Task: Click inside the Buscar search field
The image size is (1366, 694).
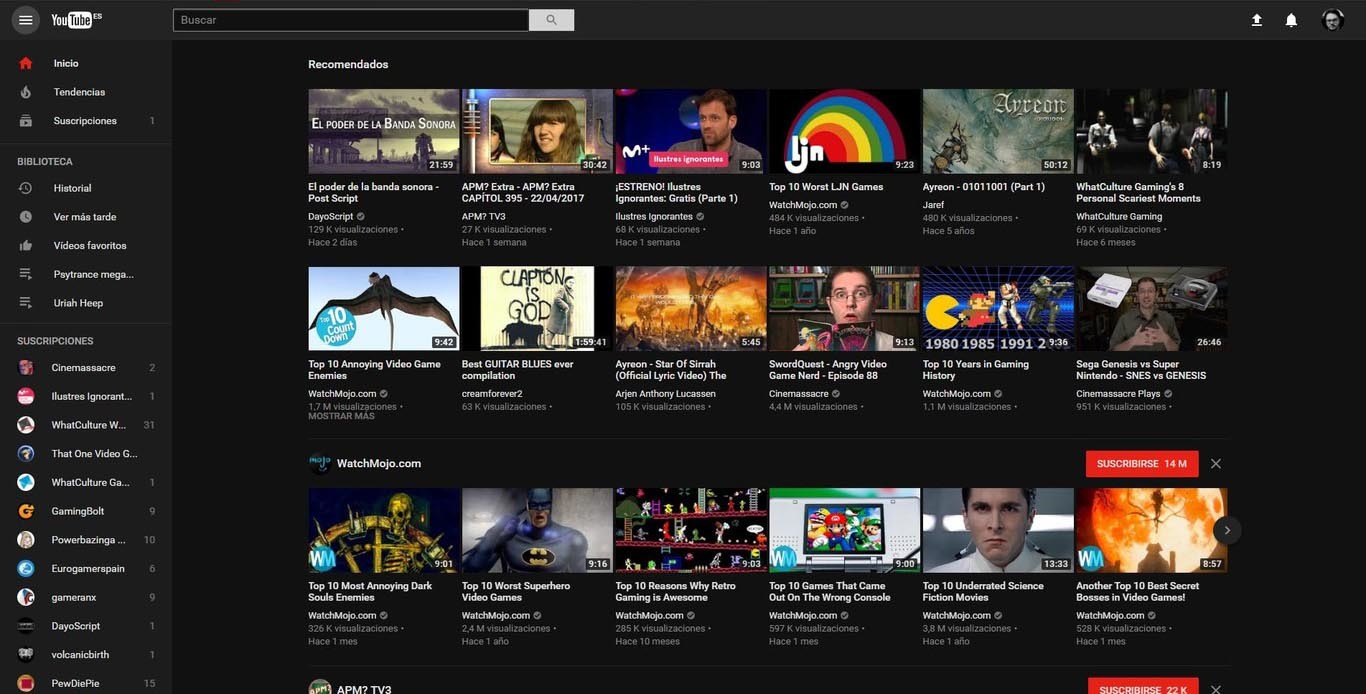Action: coord(350,21)
